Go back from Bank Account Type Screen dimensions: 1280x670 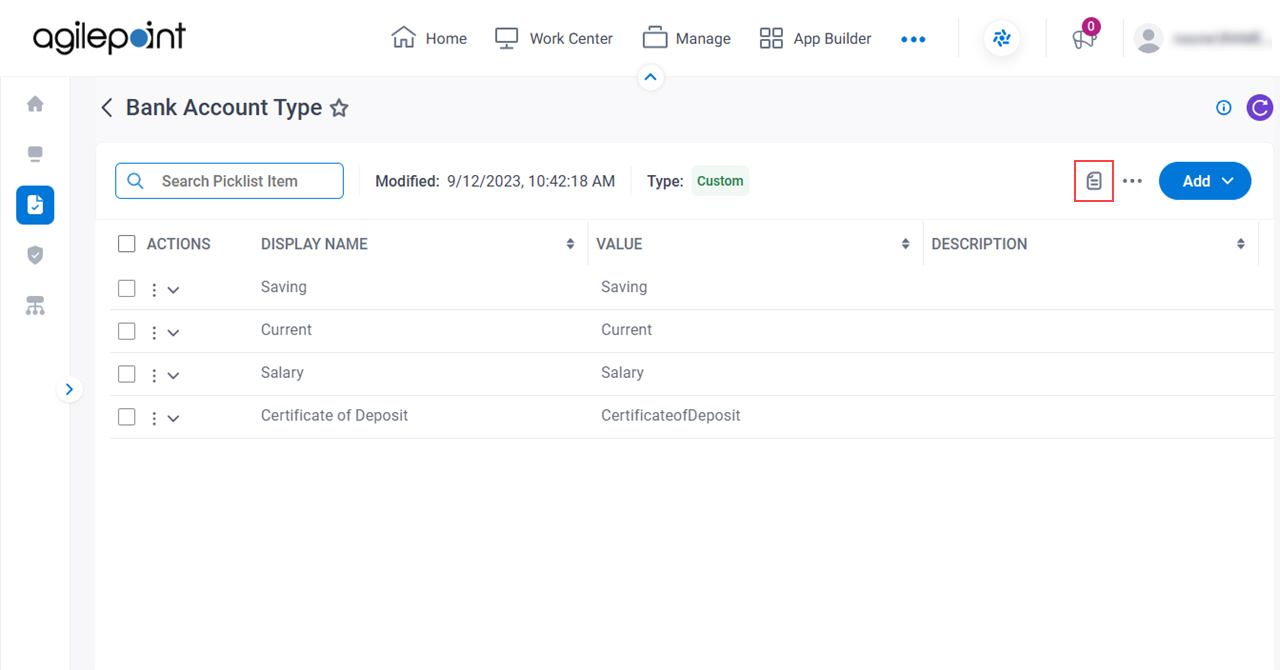[x=107, y=108]
